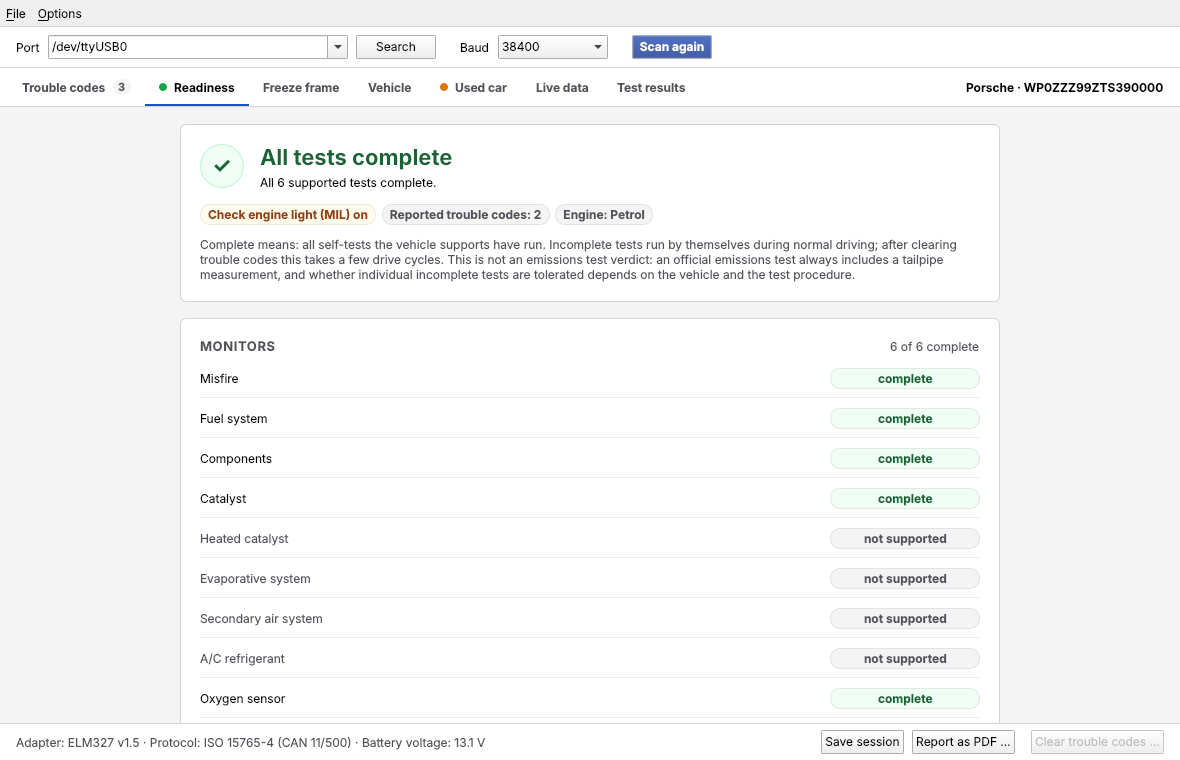
Task: Click the "All tests complete" heading
Action: [356, 157]
